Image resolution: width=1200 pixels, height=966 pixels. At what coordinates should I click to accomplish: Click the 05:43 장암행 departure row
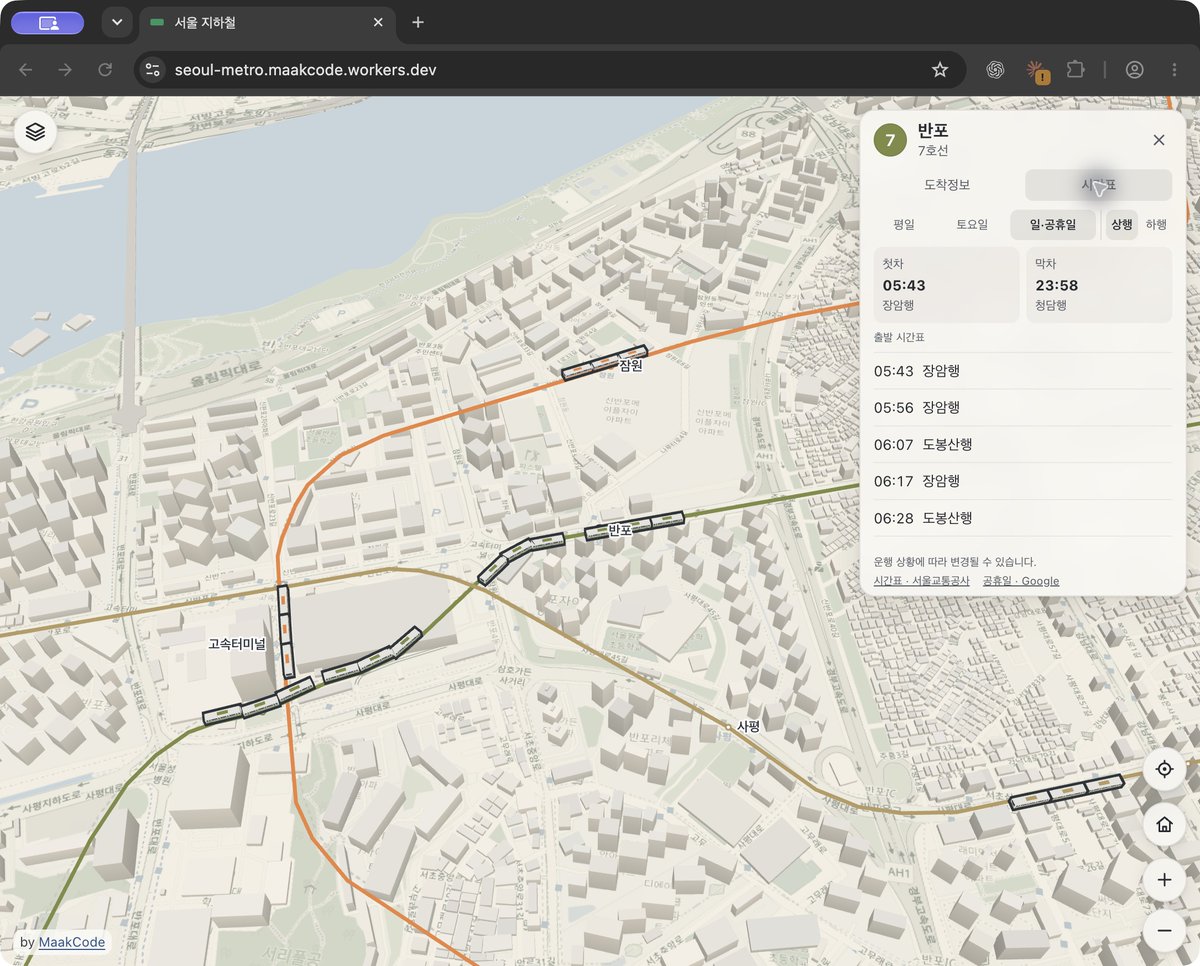(x=1023, y=371)
